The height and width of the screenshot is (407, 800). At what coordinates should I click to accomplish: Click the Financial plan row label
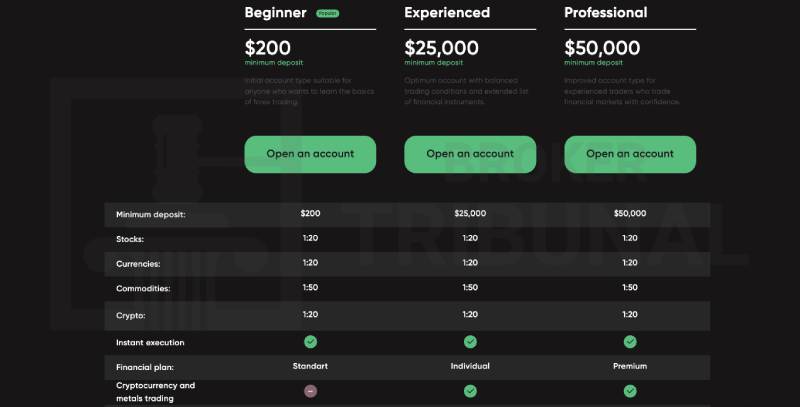click(145, 367)
